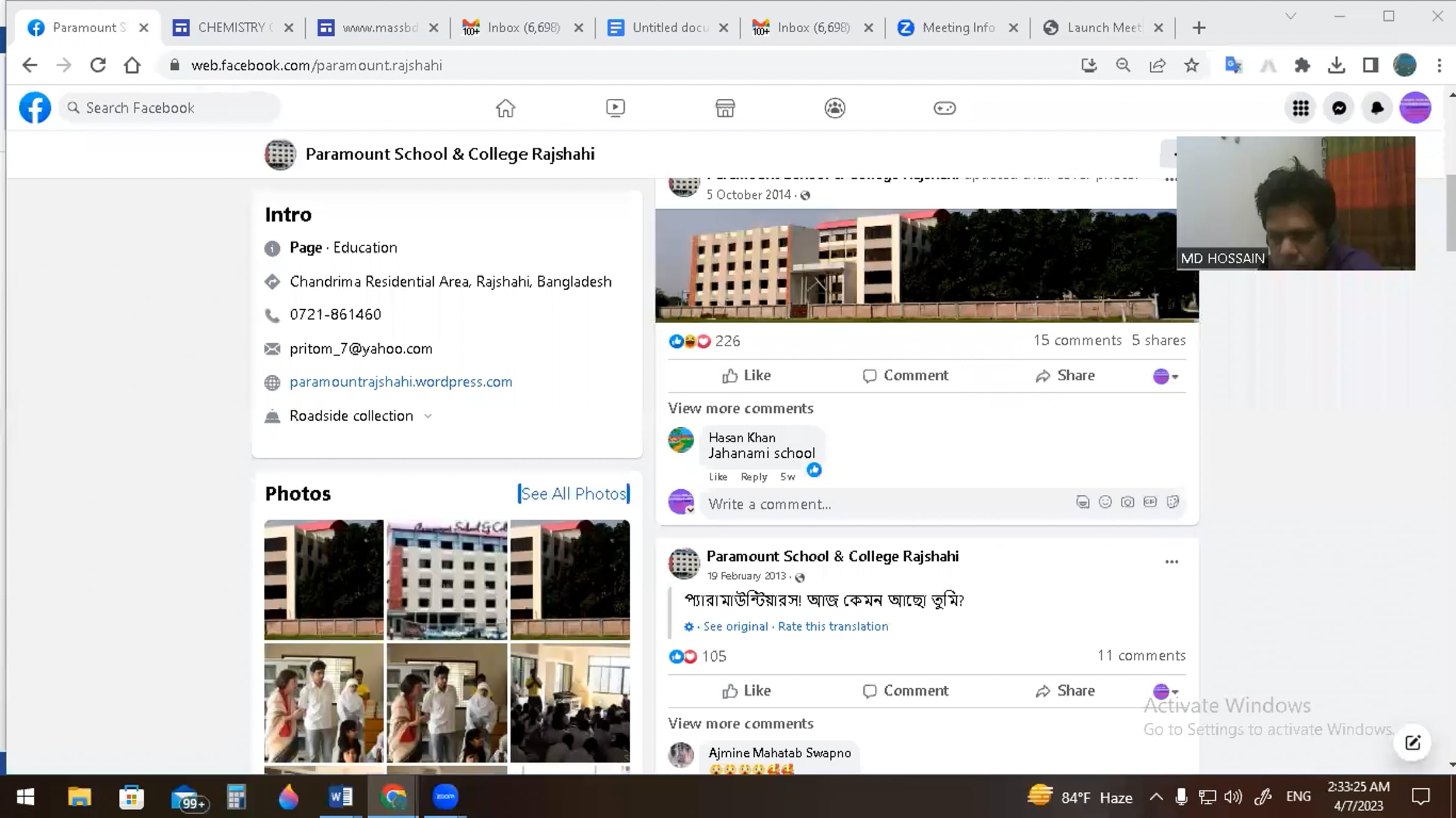1456x818 pixels.
Task: Like the 5 October 2014 cover photo post
Action: click(747, 376)
